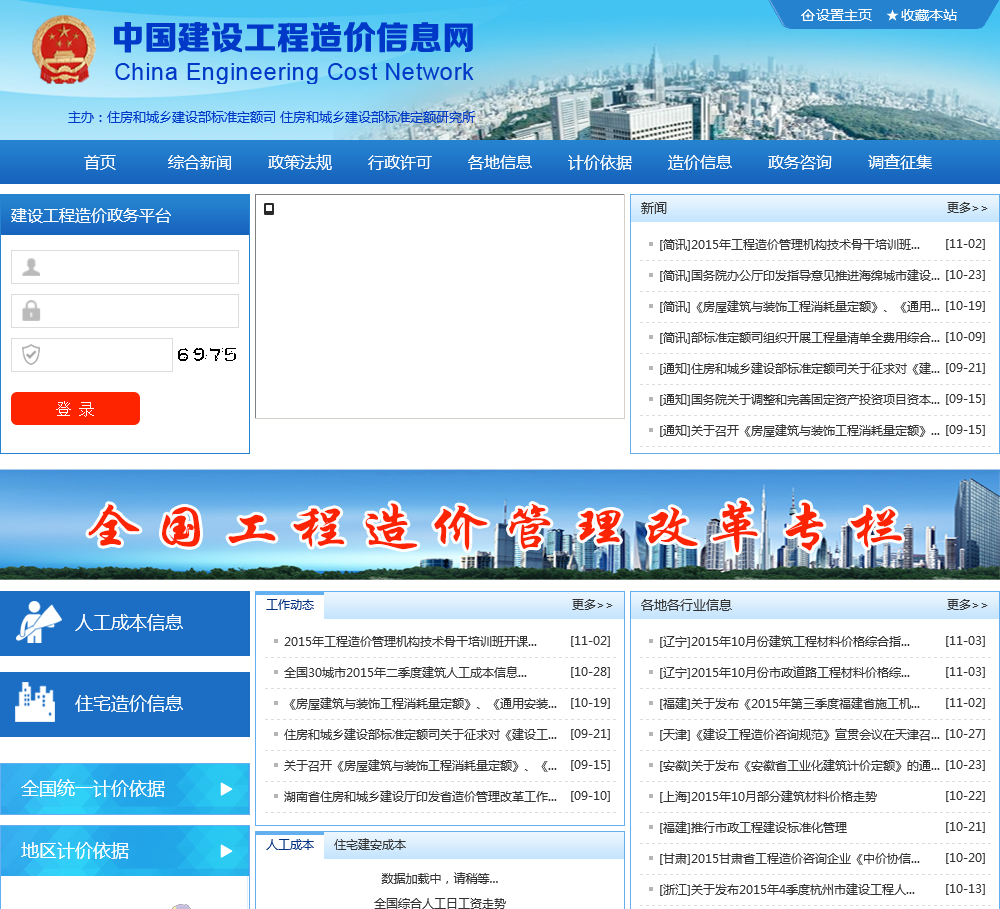Open the 关于召开《房屋建筑与装饰工程消耗量定额》 工作动态 item

[420, 765]
